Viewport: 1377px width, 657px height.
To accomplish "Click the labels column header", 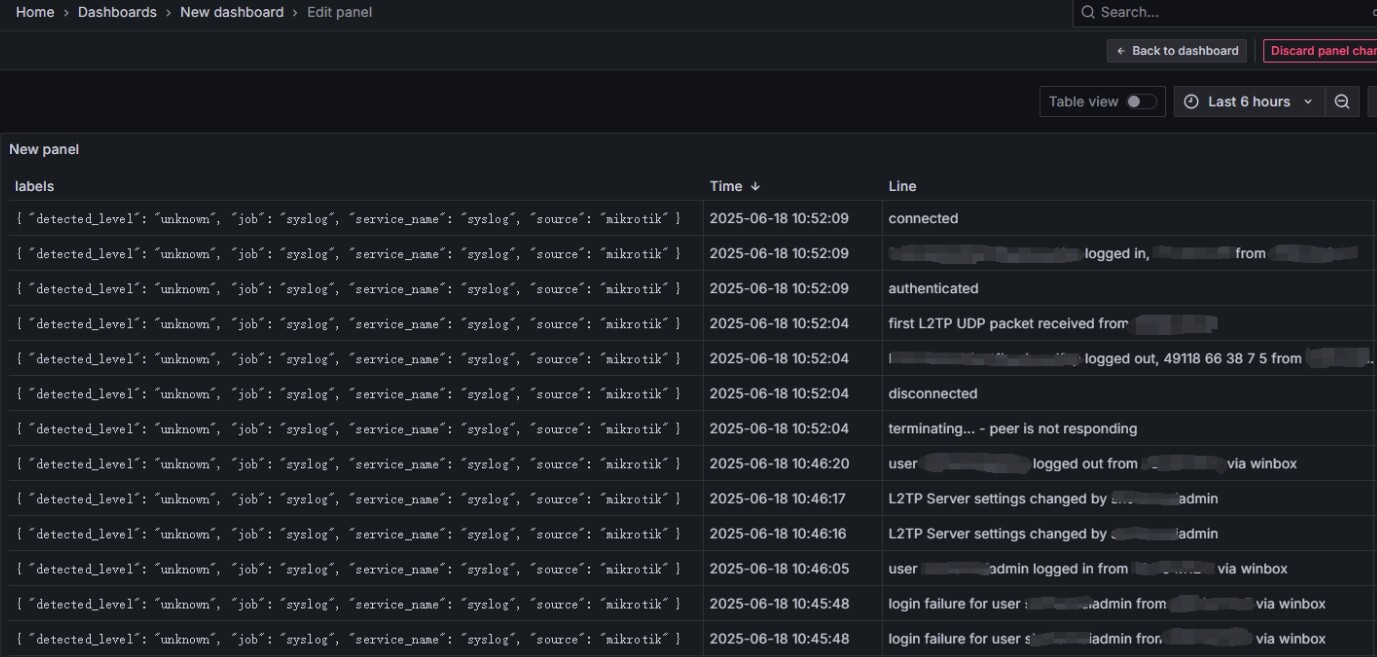I will pyautogui.click(x=35, y=186).
